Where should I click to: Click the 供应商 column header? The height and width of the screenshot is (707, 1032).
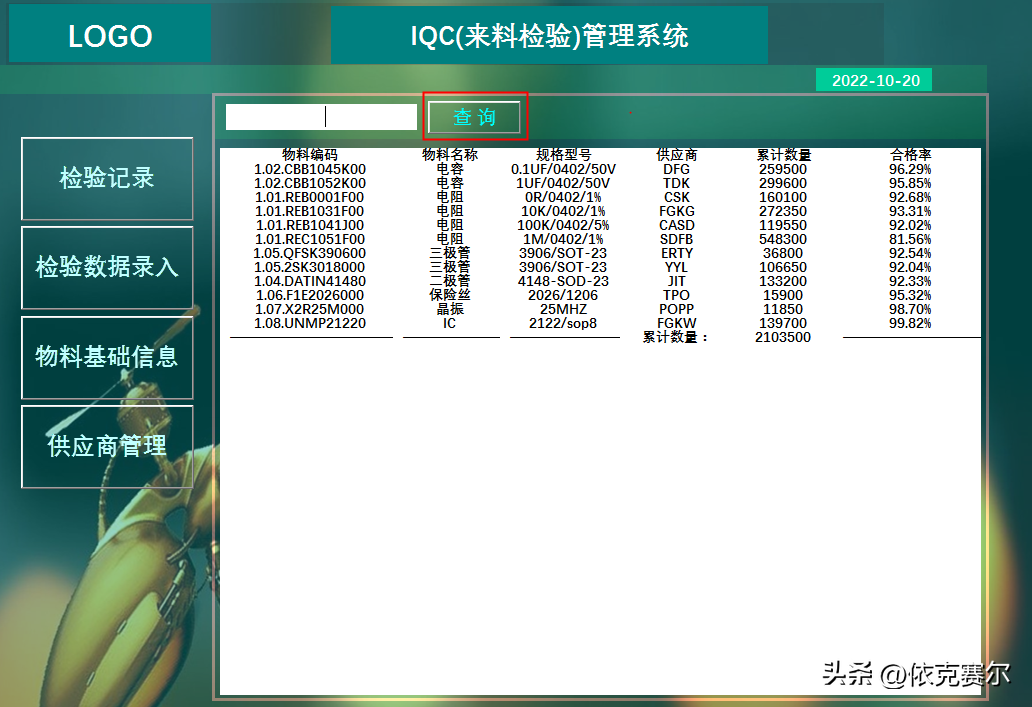click(x=677, y=155)
